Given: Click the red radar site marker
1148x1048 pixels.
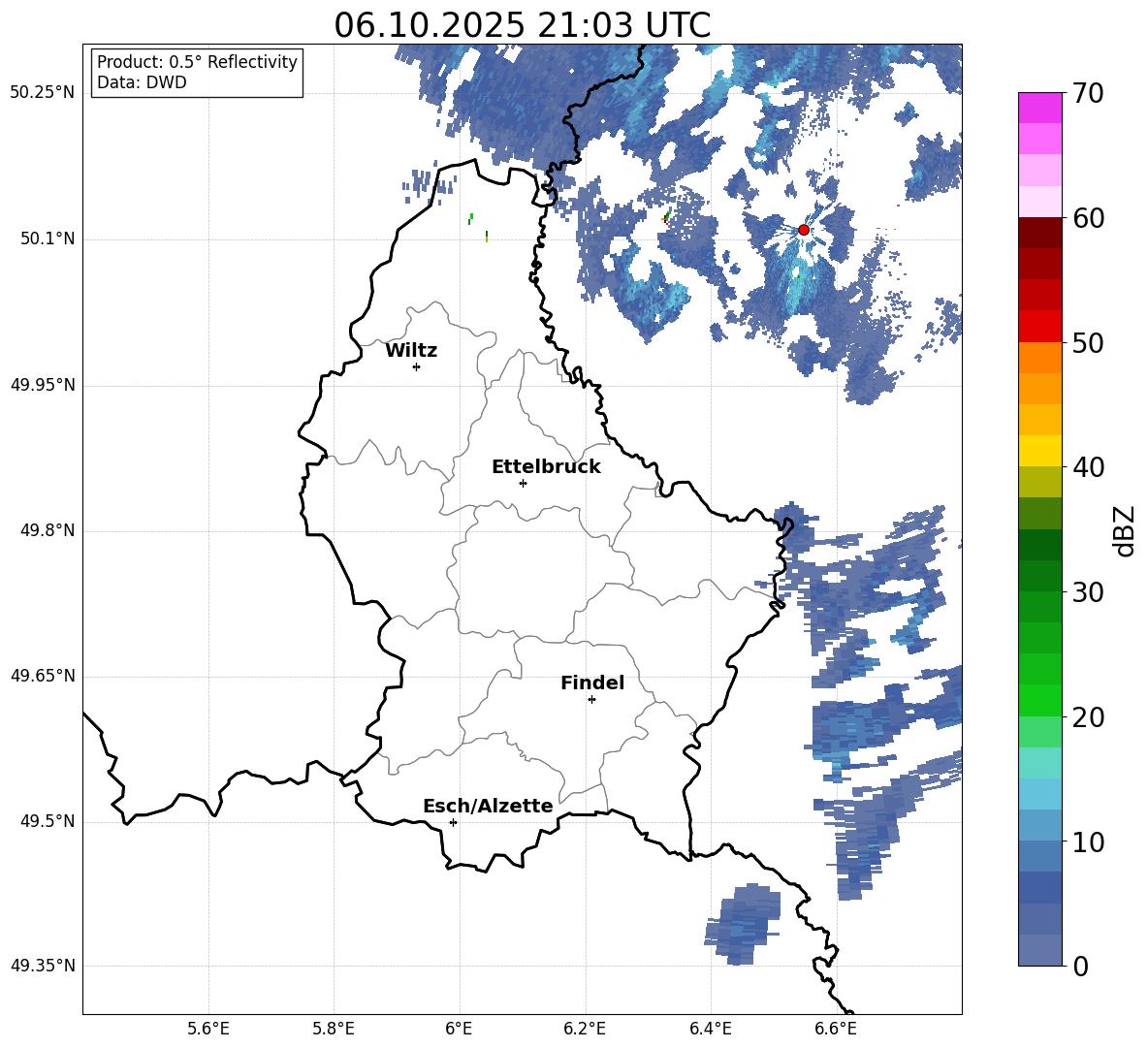Looking at the screenshot, I should pyautogui.click(x=803, y=230).
